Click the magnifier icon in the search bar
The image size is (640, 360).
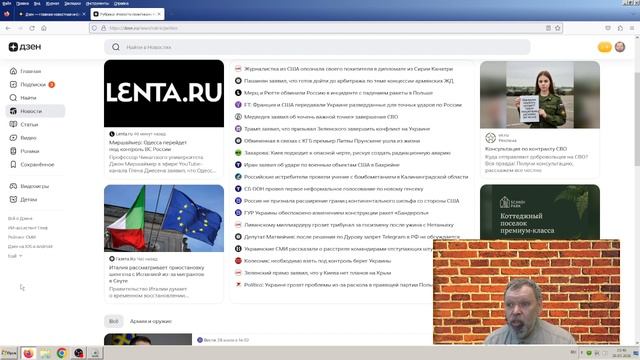click(116, 47)
